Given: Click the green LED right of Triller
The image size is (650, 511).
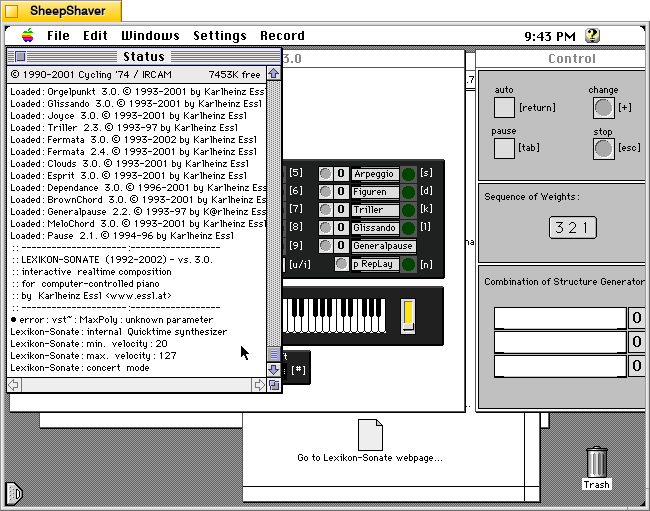Looking at the screenshot, I should (408, 210).
